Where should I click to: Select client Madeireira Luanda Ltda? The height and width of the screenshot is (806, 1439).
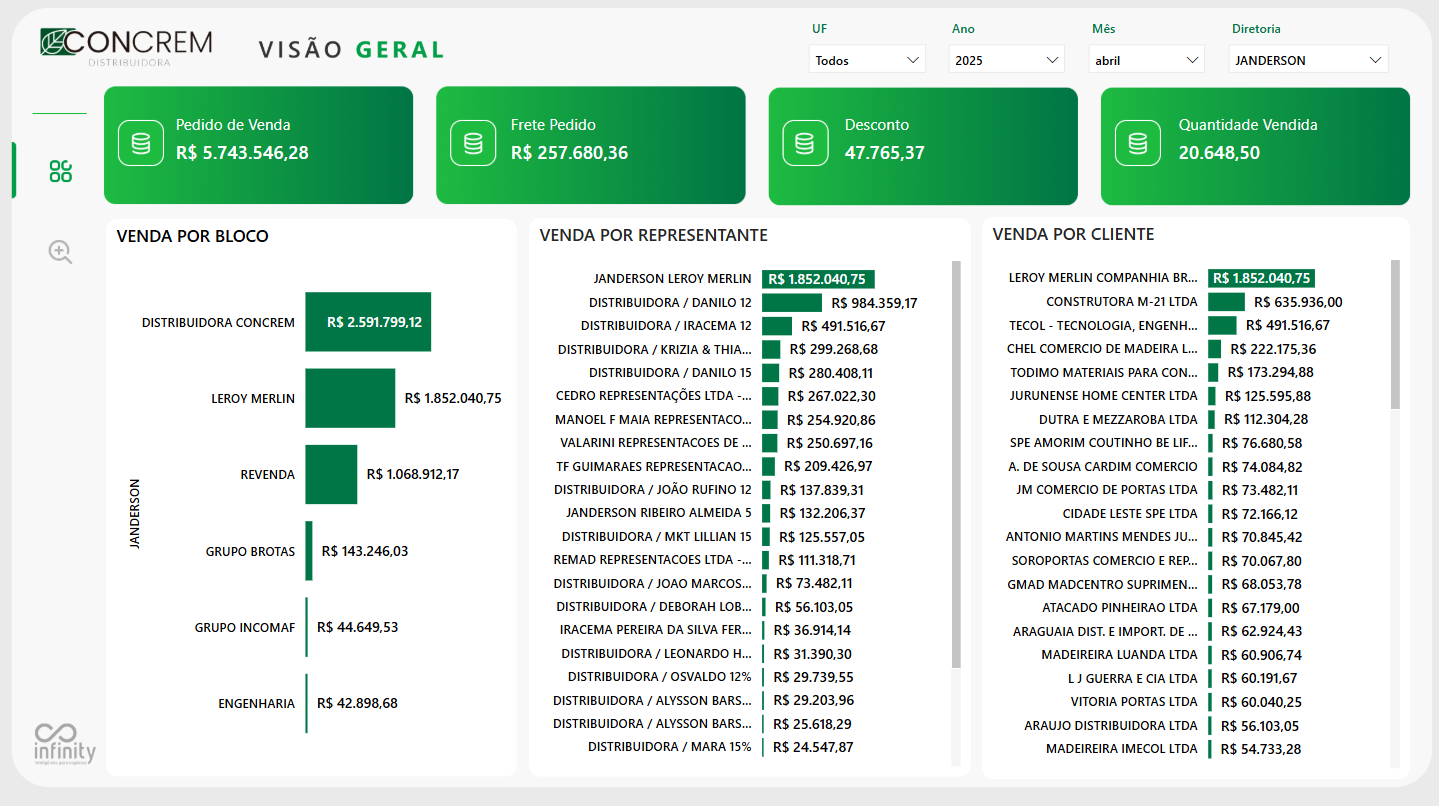(1119, 655)
